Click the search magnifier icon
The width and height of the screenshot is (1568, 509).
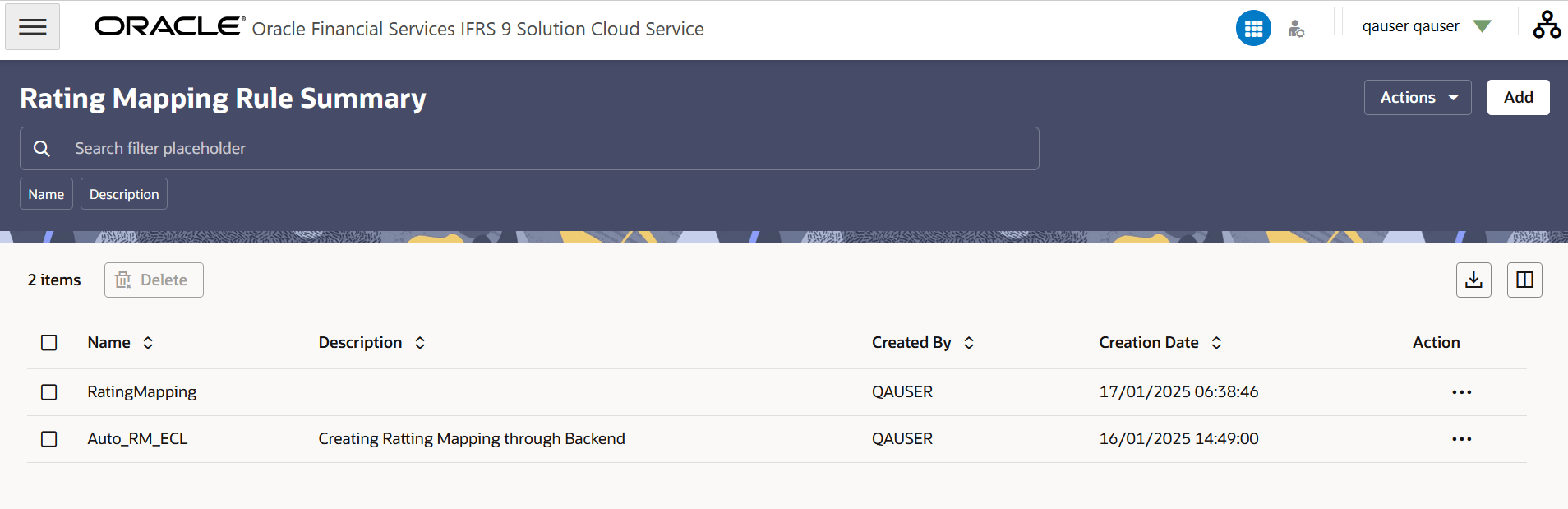[42, 149]
